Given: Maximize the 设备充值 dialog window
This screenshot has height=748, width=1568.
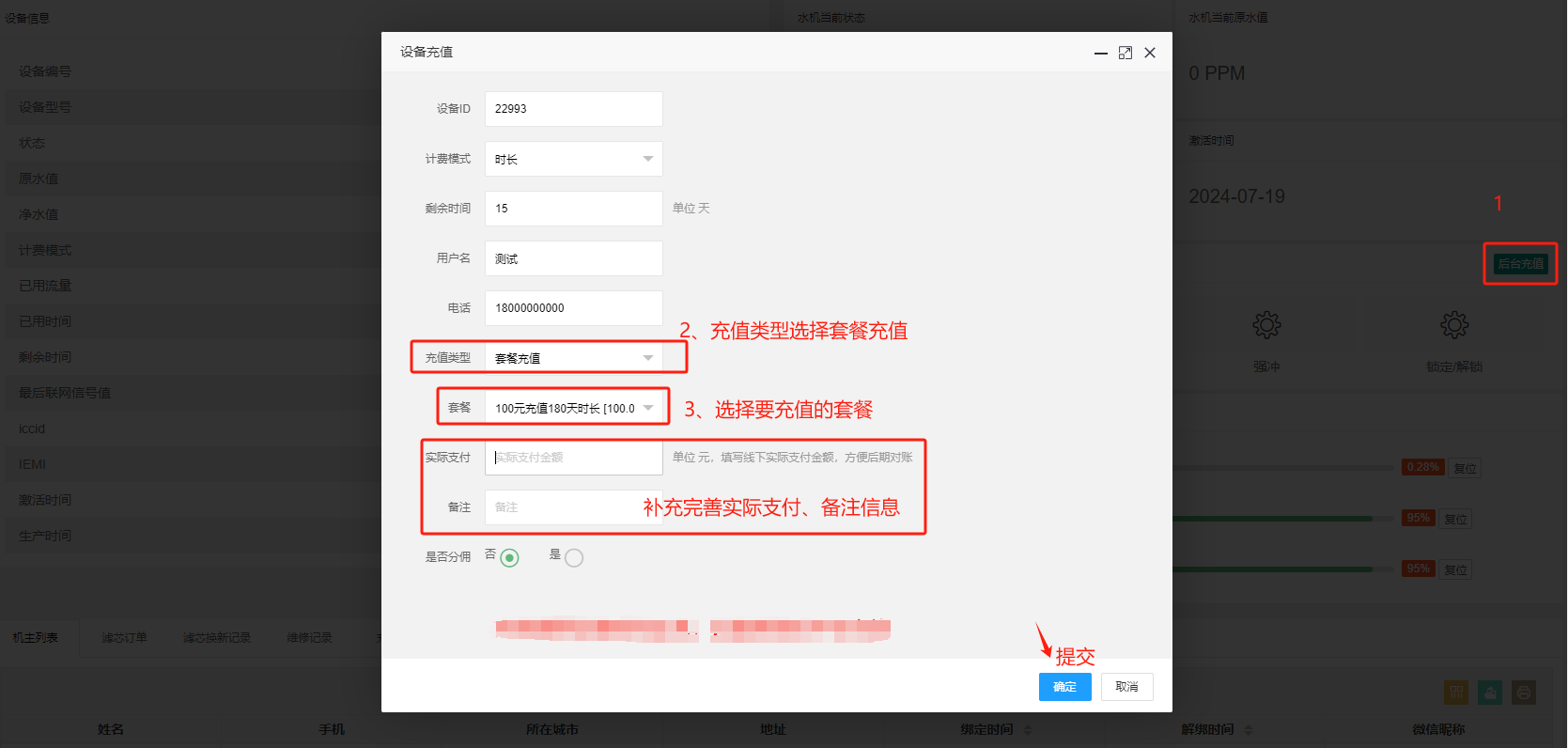Looking at the screenshot, I should coord(1126,53).
